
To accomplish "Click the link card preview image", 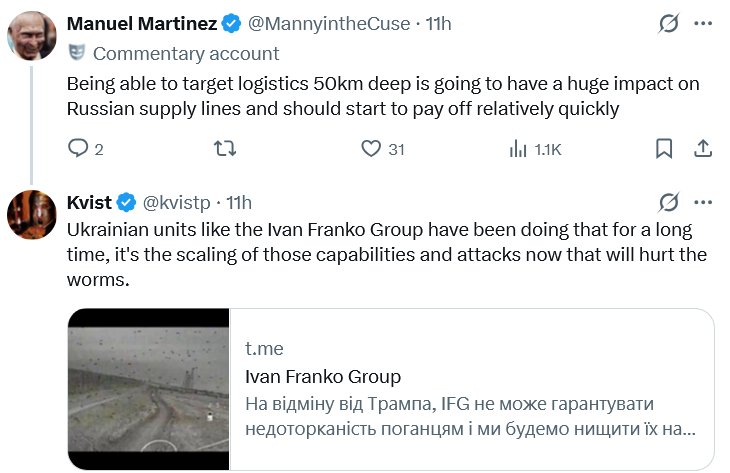I will pos(149,391).
